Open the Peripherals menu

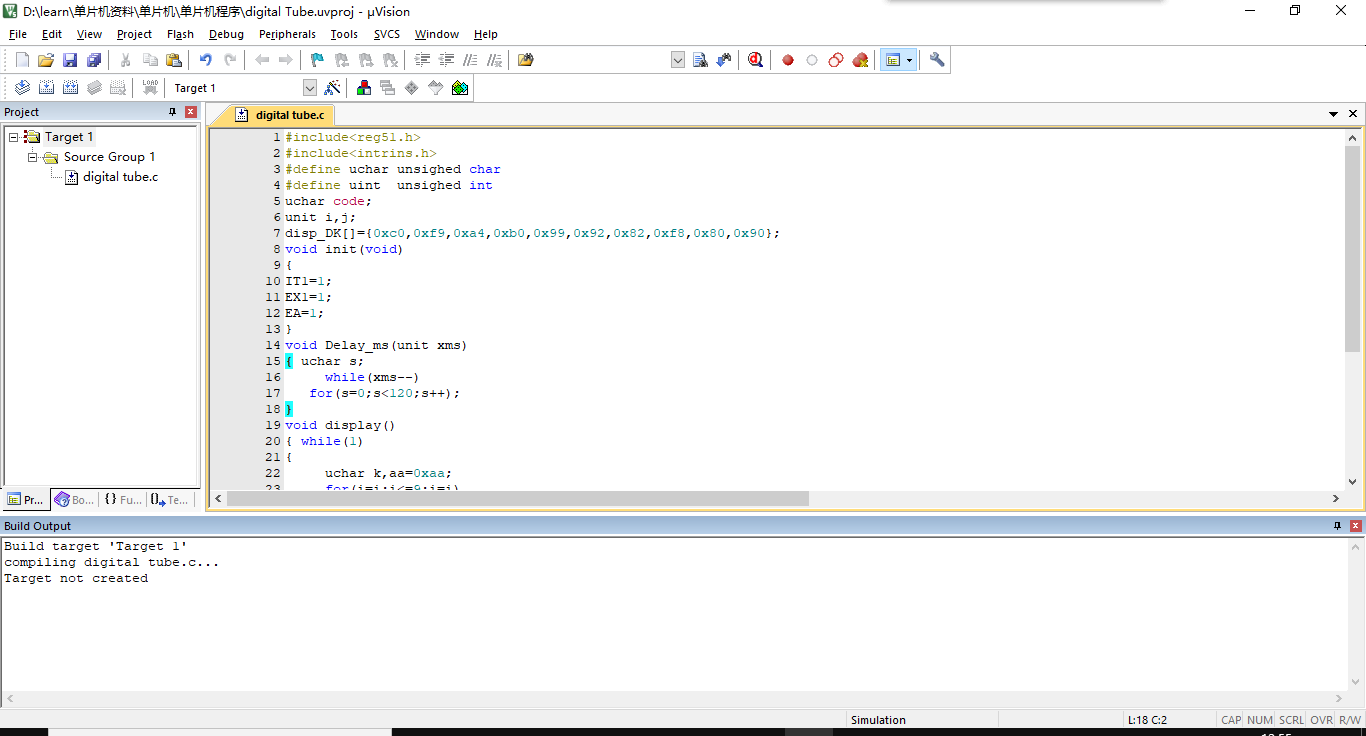pyautogui.click(x=287, y=34)
